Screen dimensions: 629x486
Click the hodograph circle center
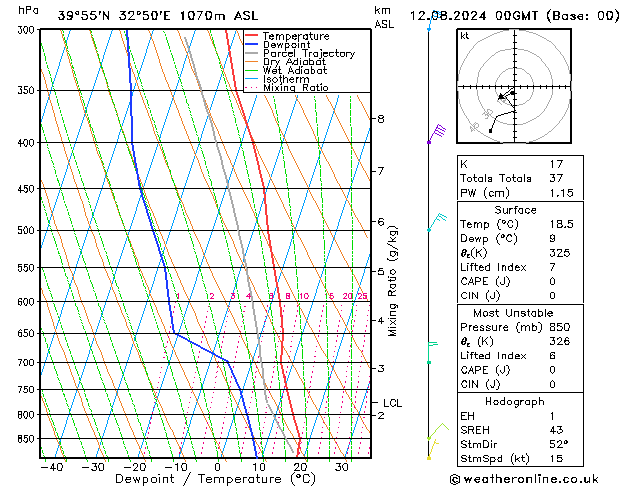pyautogui.click(x=515, y=88)
